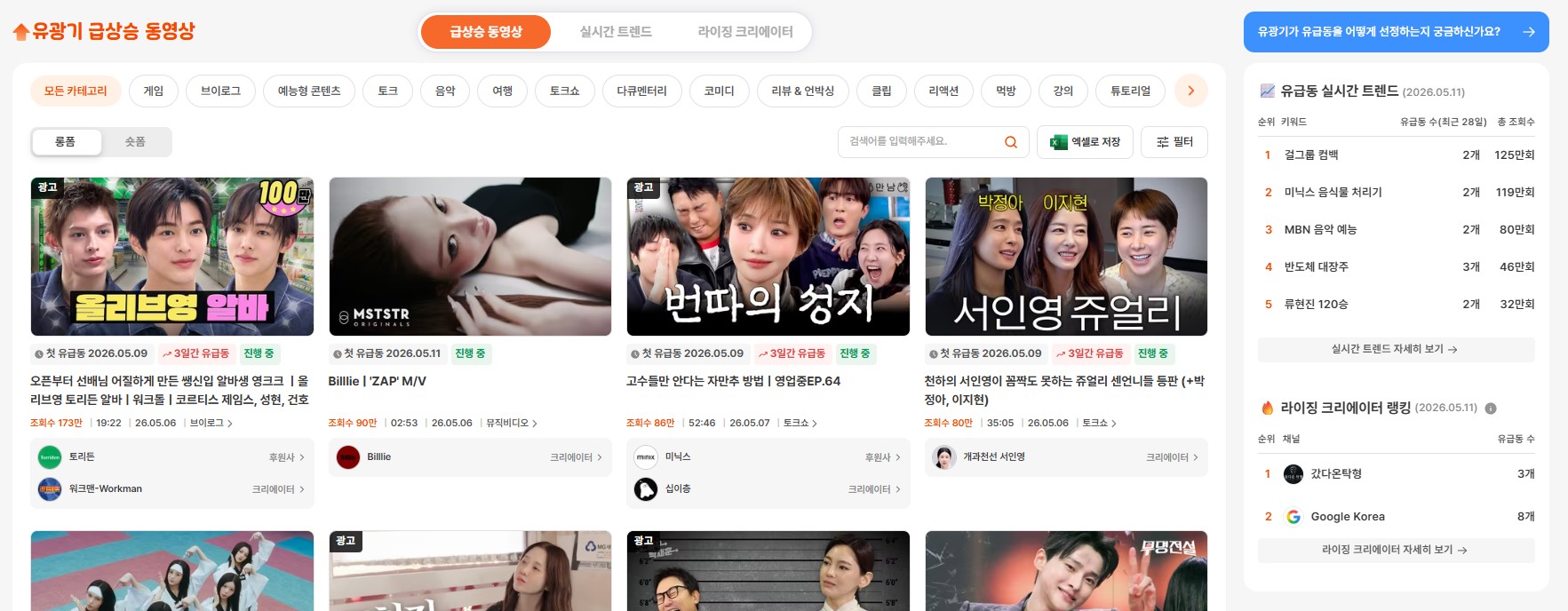Switch to the 숏폼 option
The height and width of the screenshot is (611, 1568).
[135, 142]
